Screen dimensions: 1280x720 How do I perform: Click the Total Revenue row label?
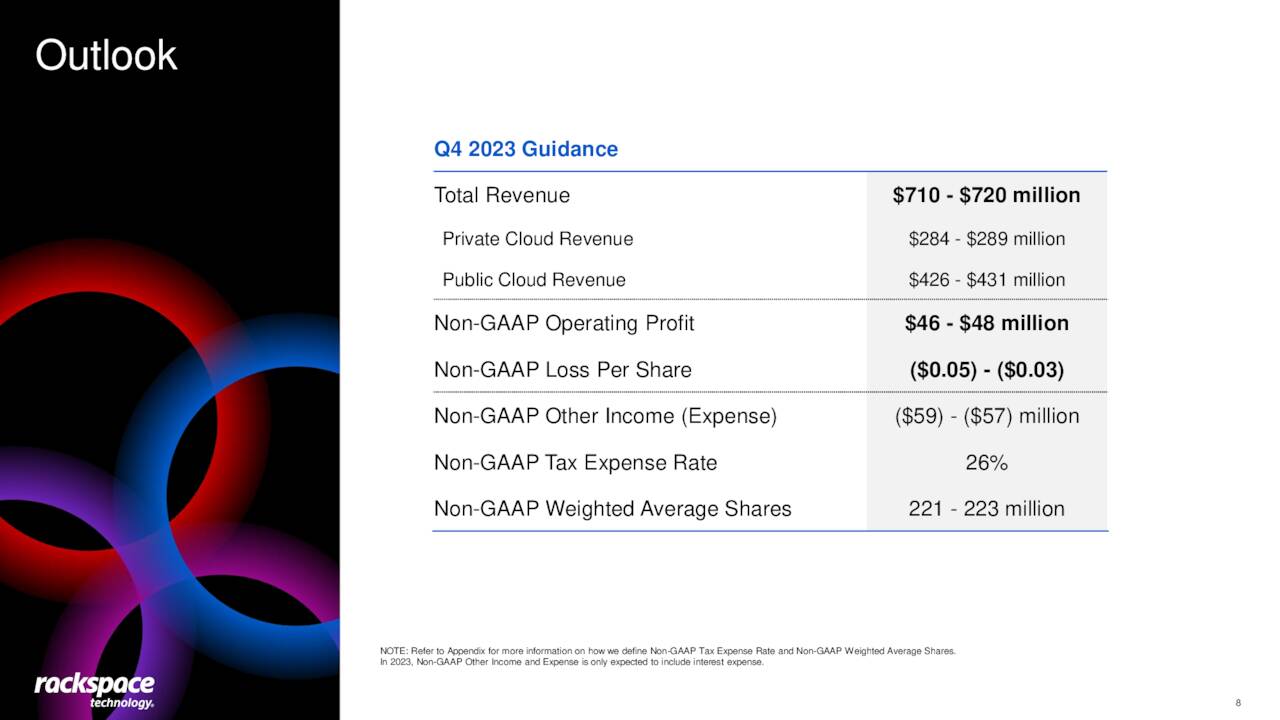tap(502, 195)
